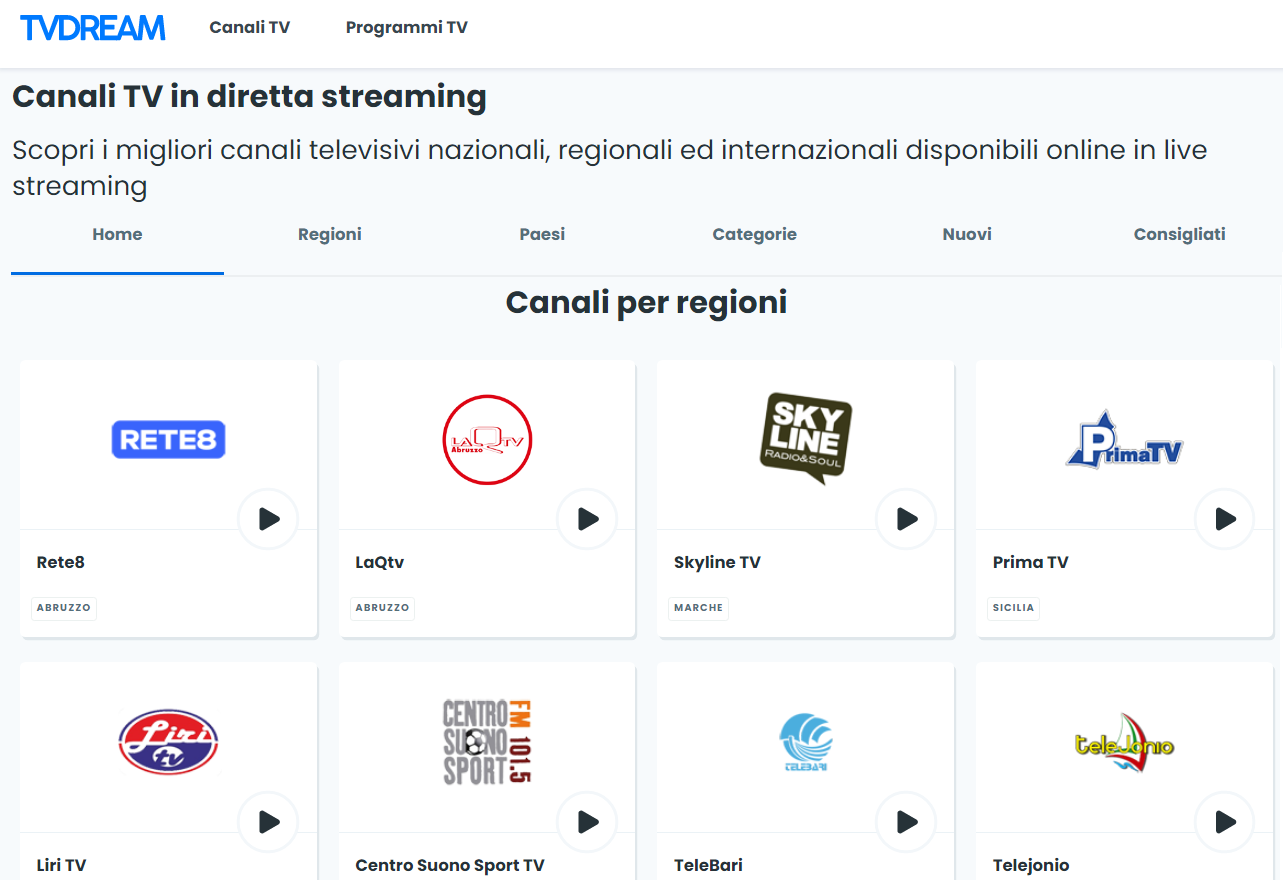
Task: Open the Consigliati tab
Action: 1179,234
